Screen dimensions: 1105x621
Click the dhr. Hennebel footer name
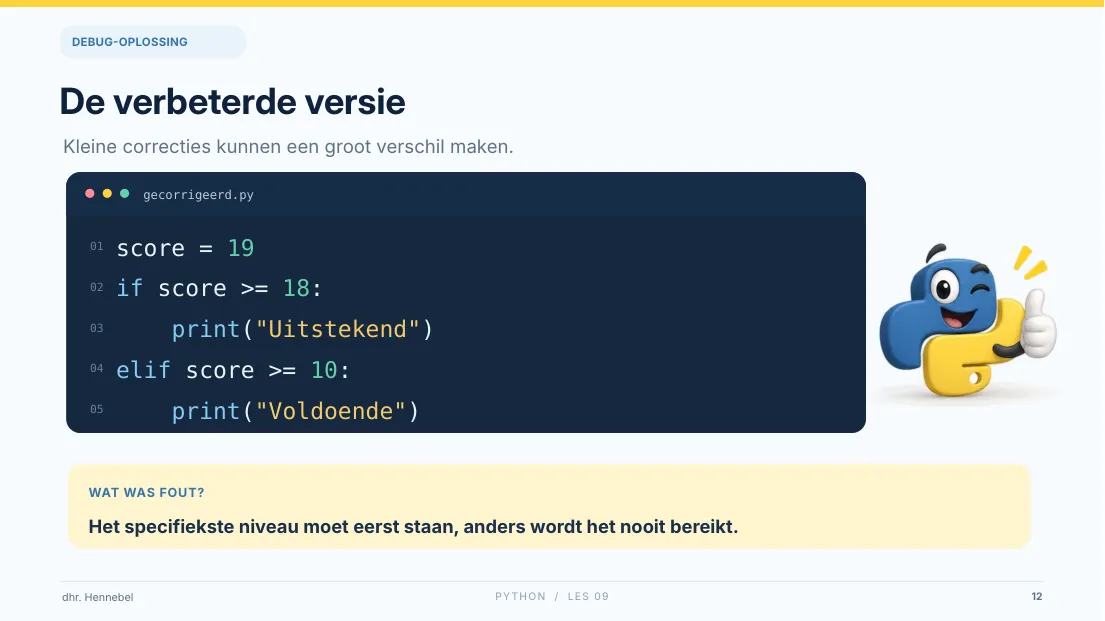tap(97, 597)
